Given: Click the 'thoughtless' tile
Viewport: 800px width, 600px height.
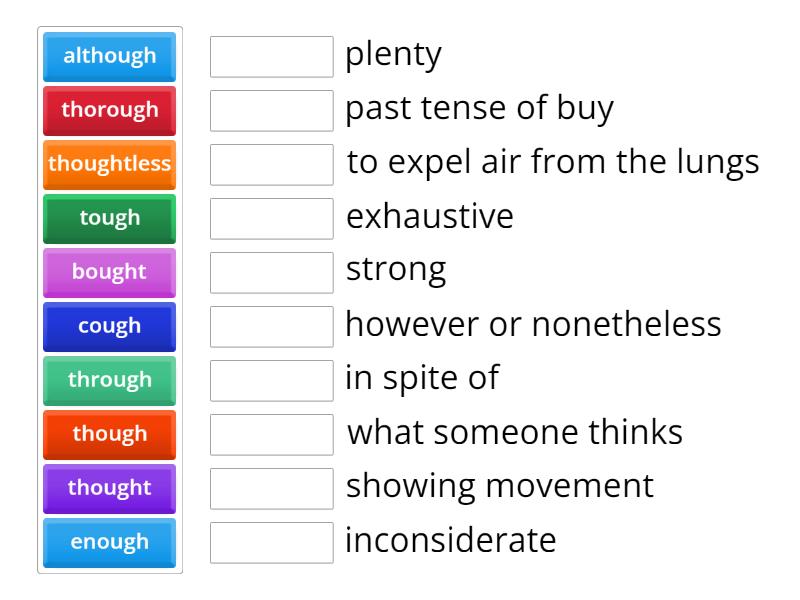Looking at the screenshot, I should [109, 165].
